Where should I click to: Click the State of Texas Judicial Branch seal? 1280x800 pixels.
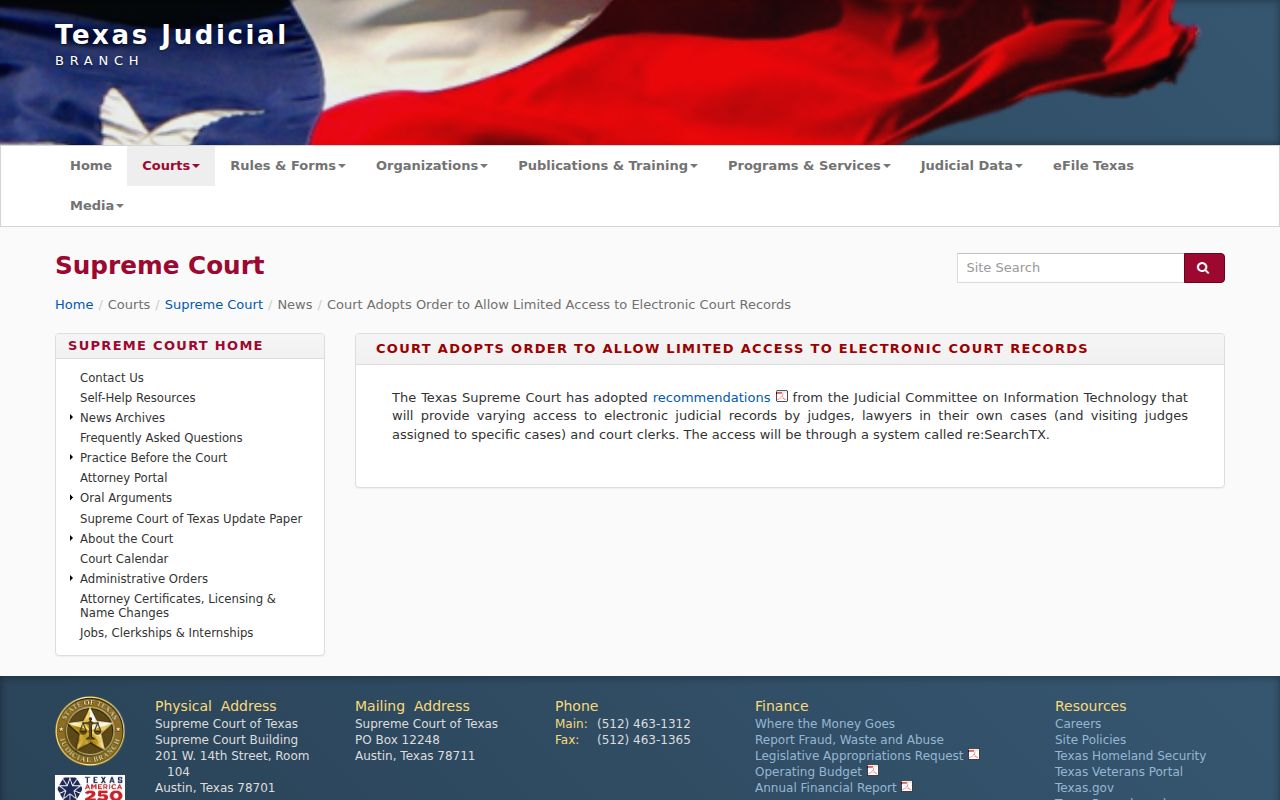click(x=90, y=731)
